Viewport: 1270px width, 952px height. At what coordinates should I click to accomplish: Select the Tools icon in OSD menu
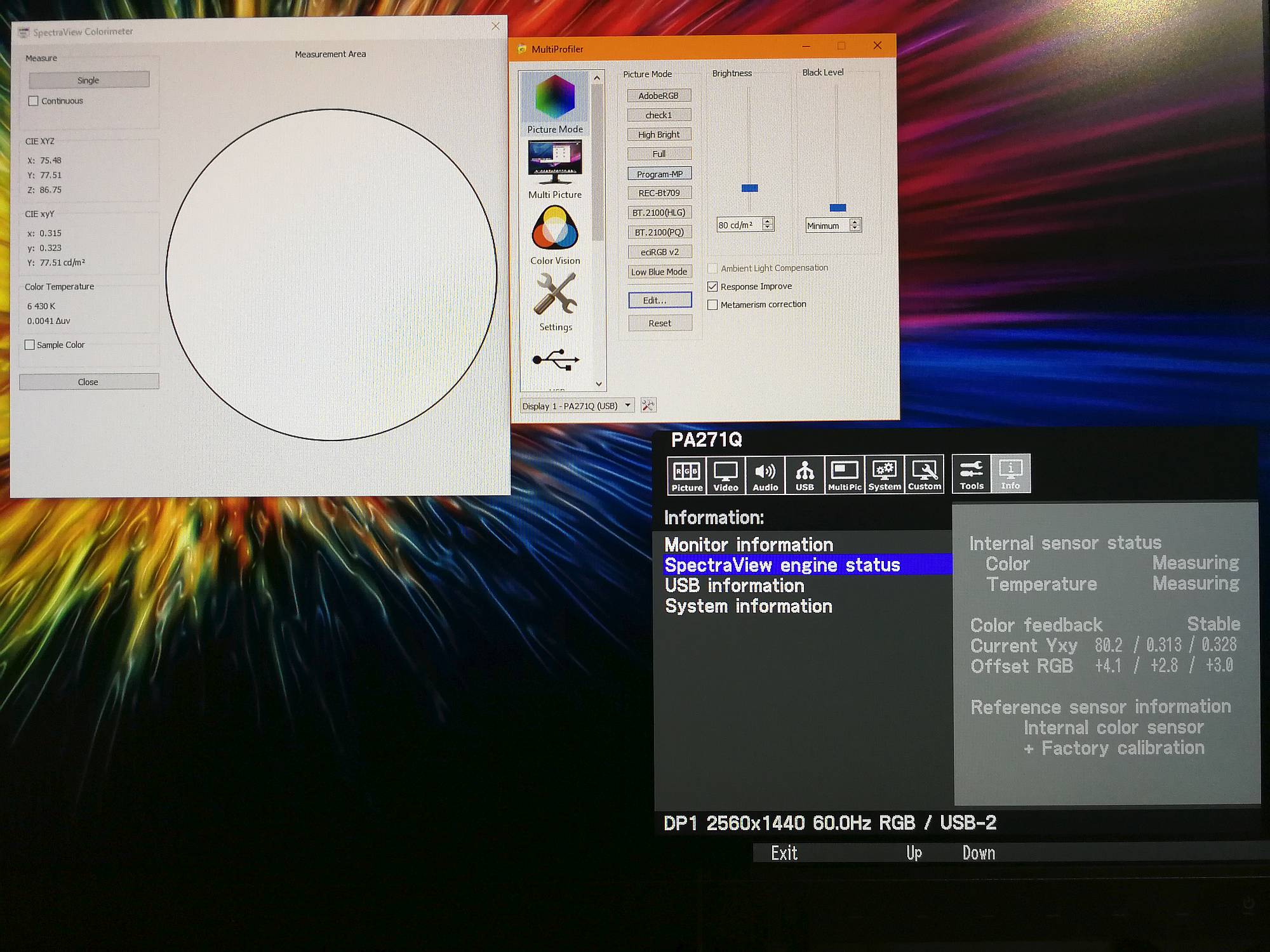click(971, 473)
